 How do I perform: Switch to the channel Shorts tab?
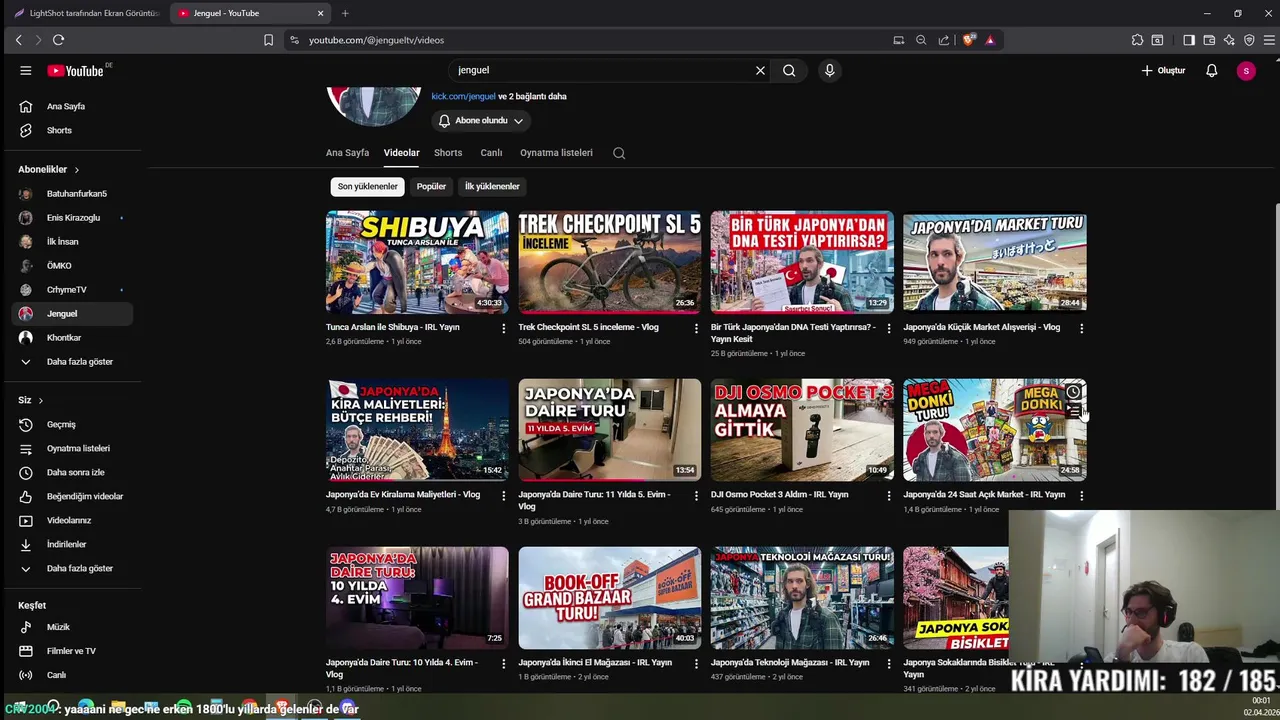pyautogui.click(x=448, y=153)
